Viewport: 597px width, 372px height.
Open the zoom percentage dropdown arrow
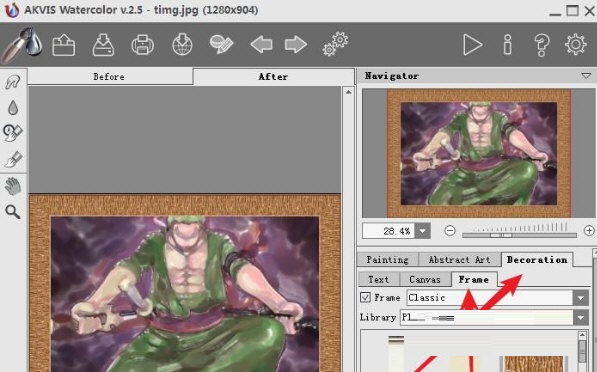pos(422,231)
